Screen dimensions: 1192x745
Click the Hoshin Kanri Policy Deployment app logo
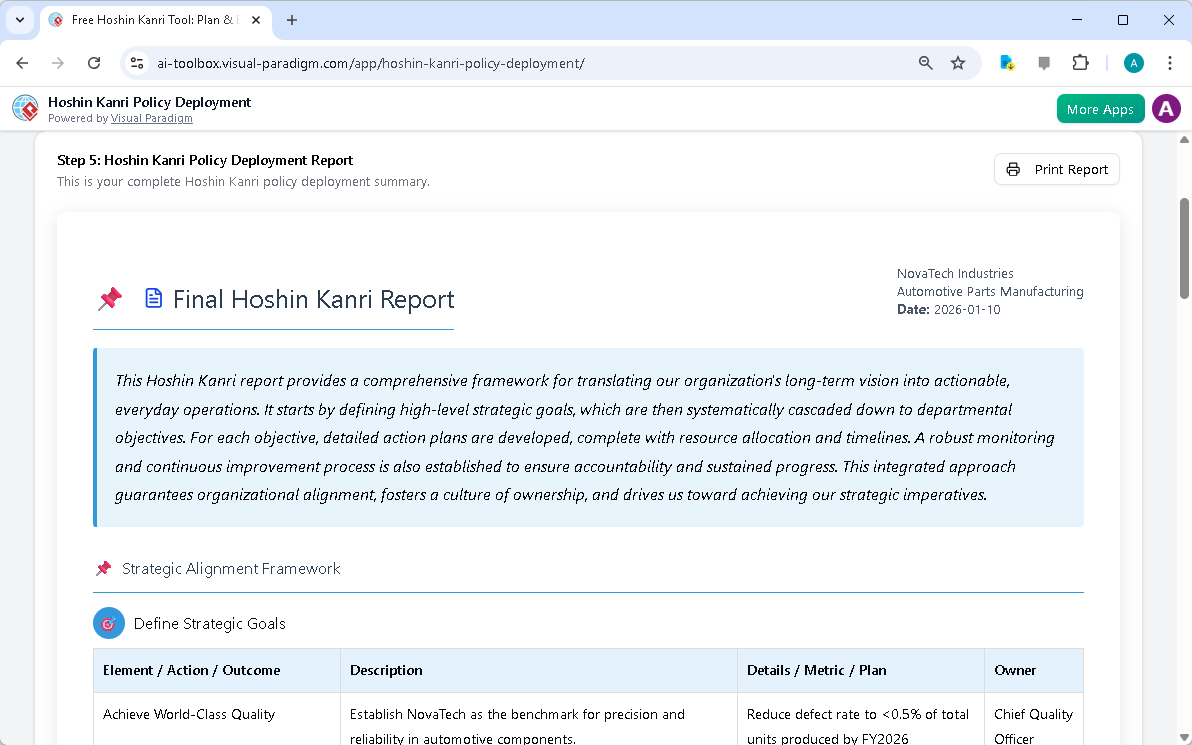(x=25, y=108)
